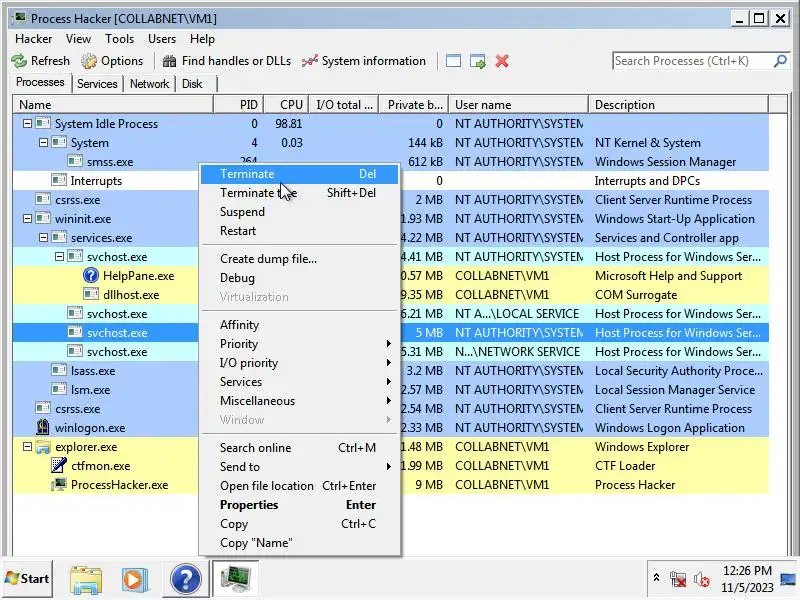Click the winlogon.exe process icon
The width and height of the screenshot is (800, 600).
[43, 428]
